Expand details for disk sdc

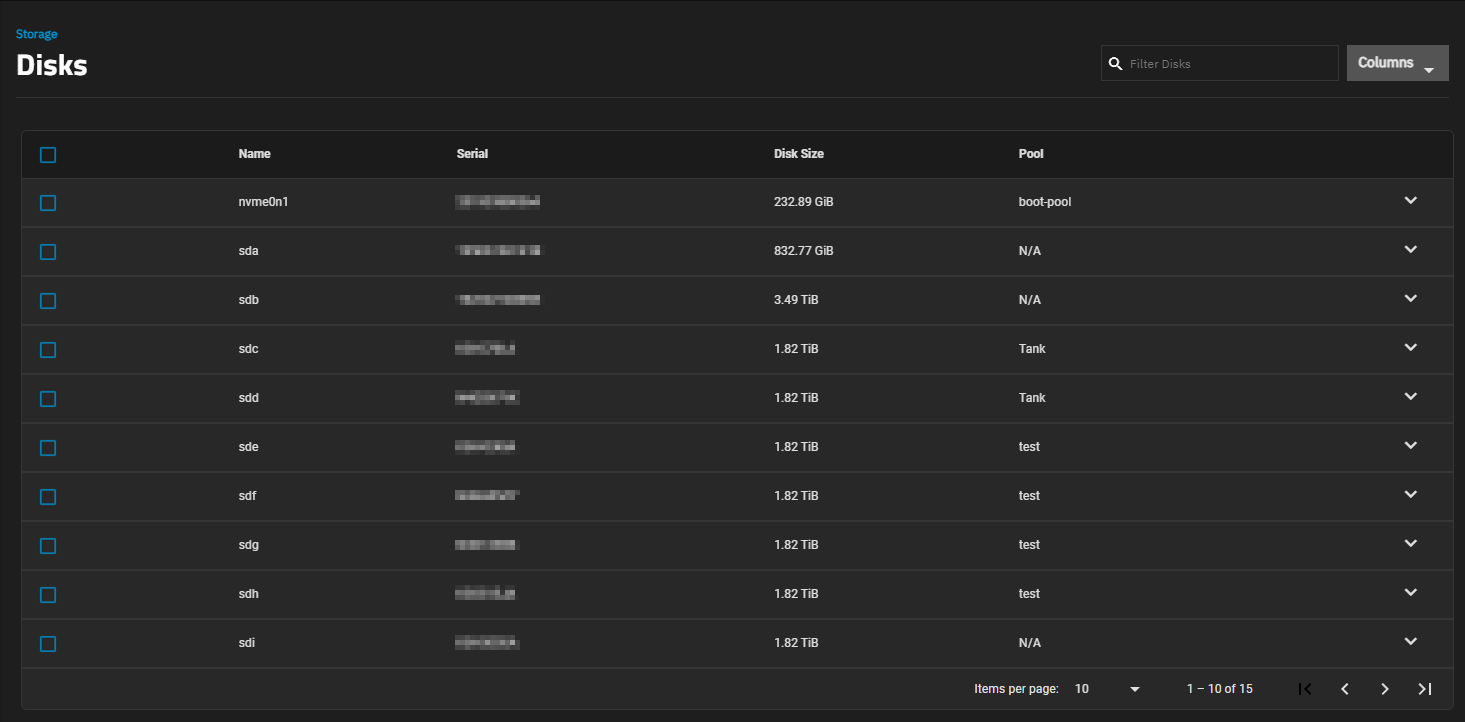[x=1410, y=348]
